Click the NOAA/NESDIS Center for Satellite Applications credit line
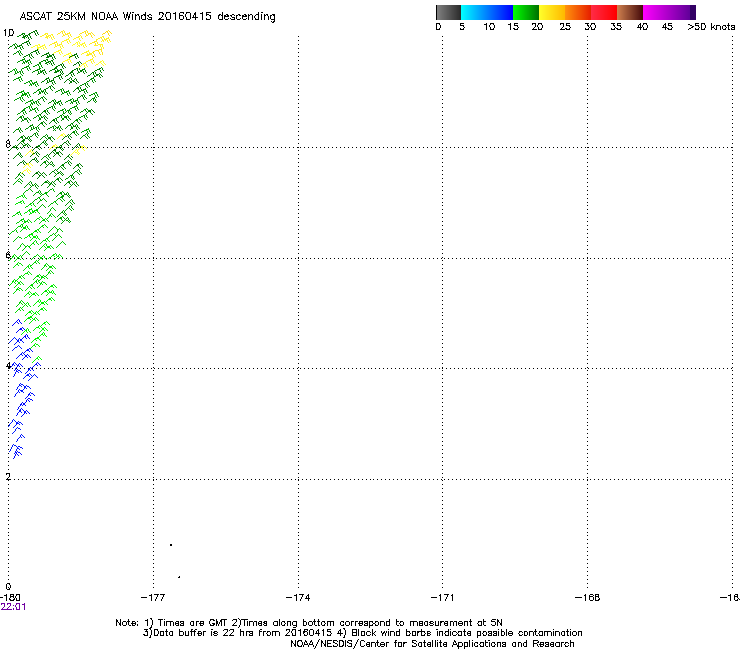The height and width of the screenshot is (650, 740). pyautogui.click(x=432, y=644)
